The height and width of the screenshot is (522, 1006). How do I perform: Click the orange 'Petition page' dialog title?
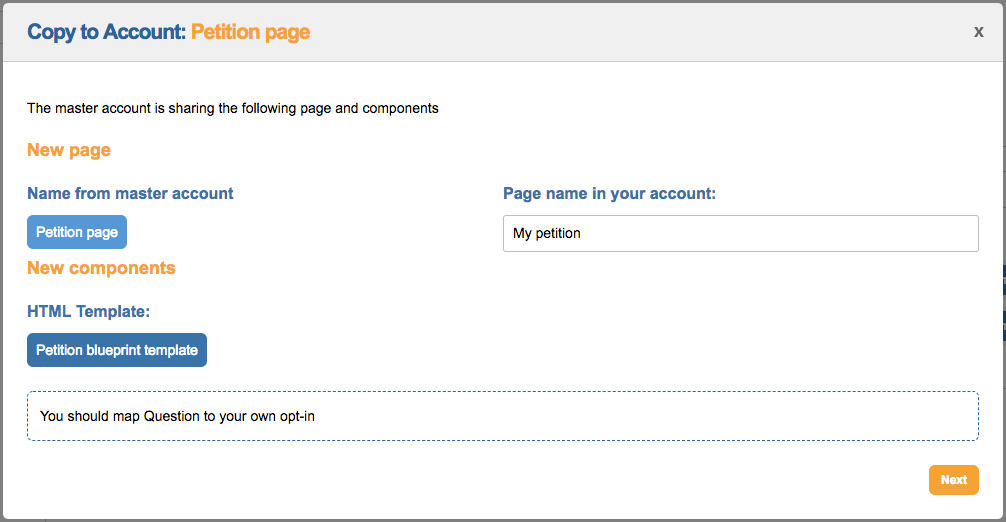click(x=250, y=32)
